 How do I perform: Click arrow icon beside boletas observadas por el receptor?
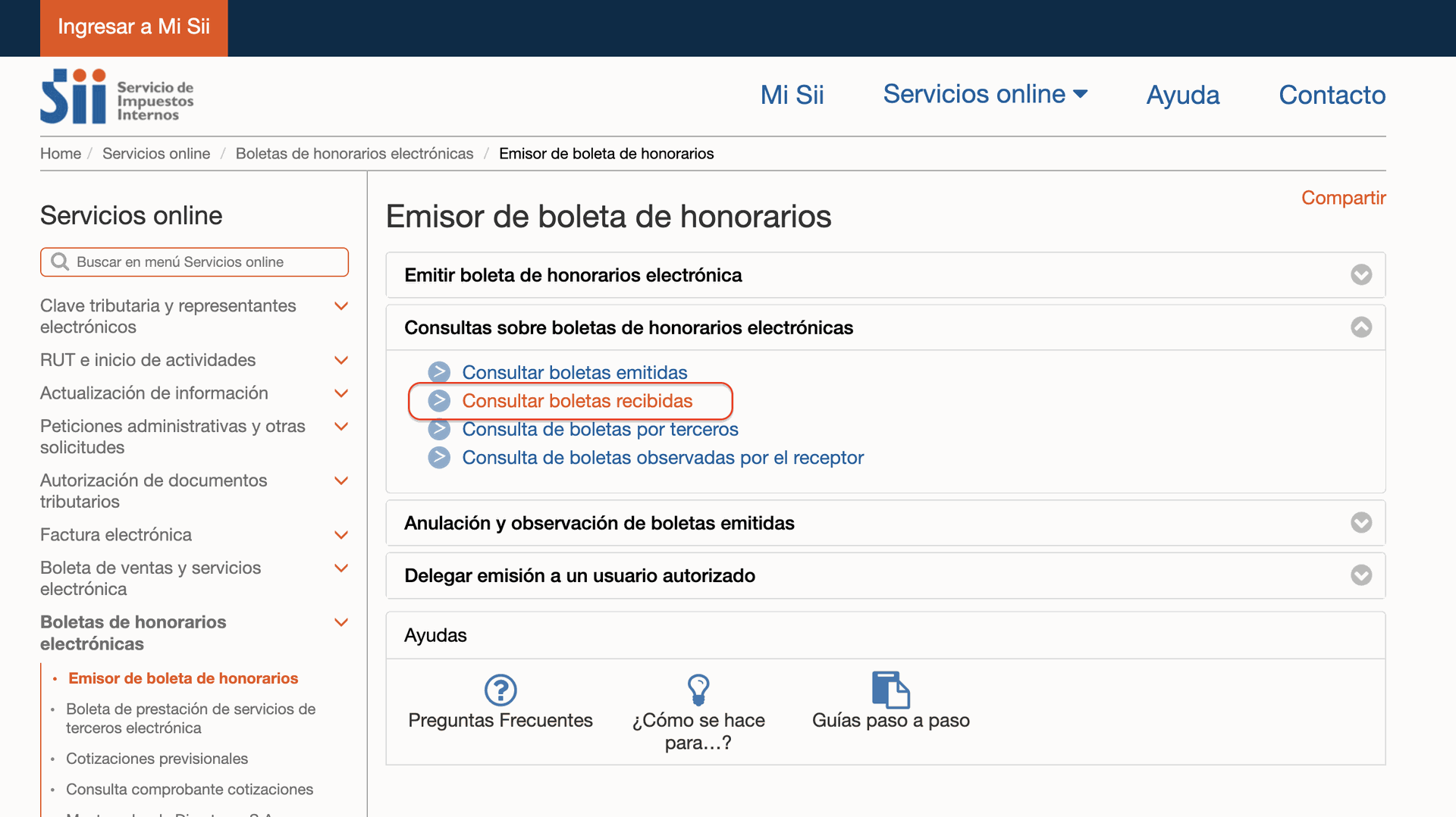coord(439,458)
